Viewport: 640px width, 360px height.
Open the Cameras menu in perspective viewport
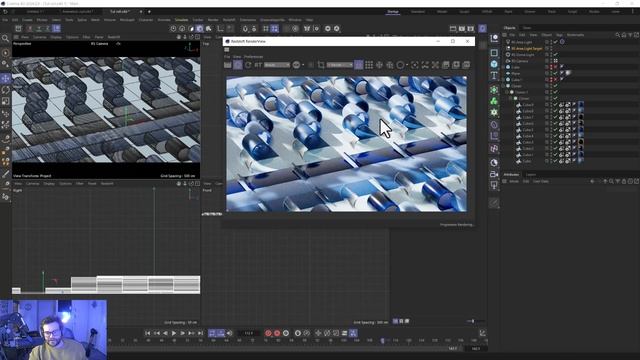(40, 37)
